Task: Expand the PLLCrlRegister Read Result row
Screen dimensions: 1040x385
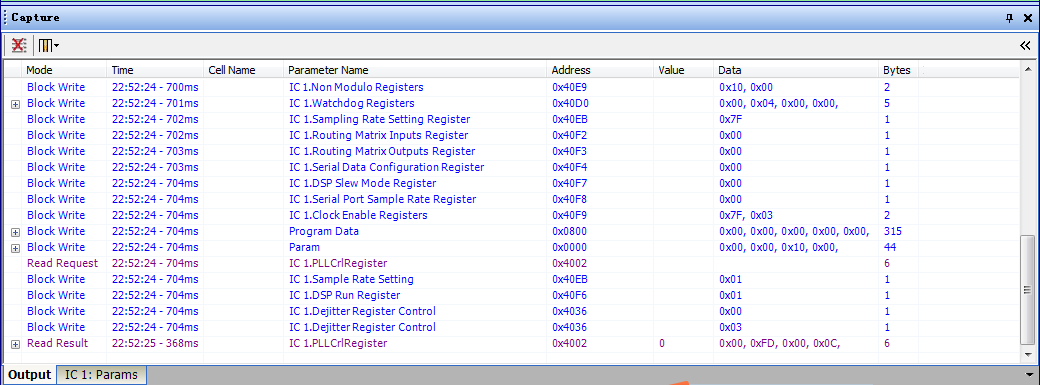Action: point(15,344)
